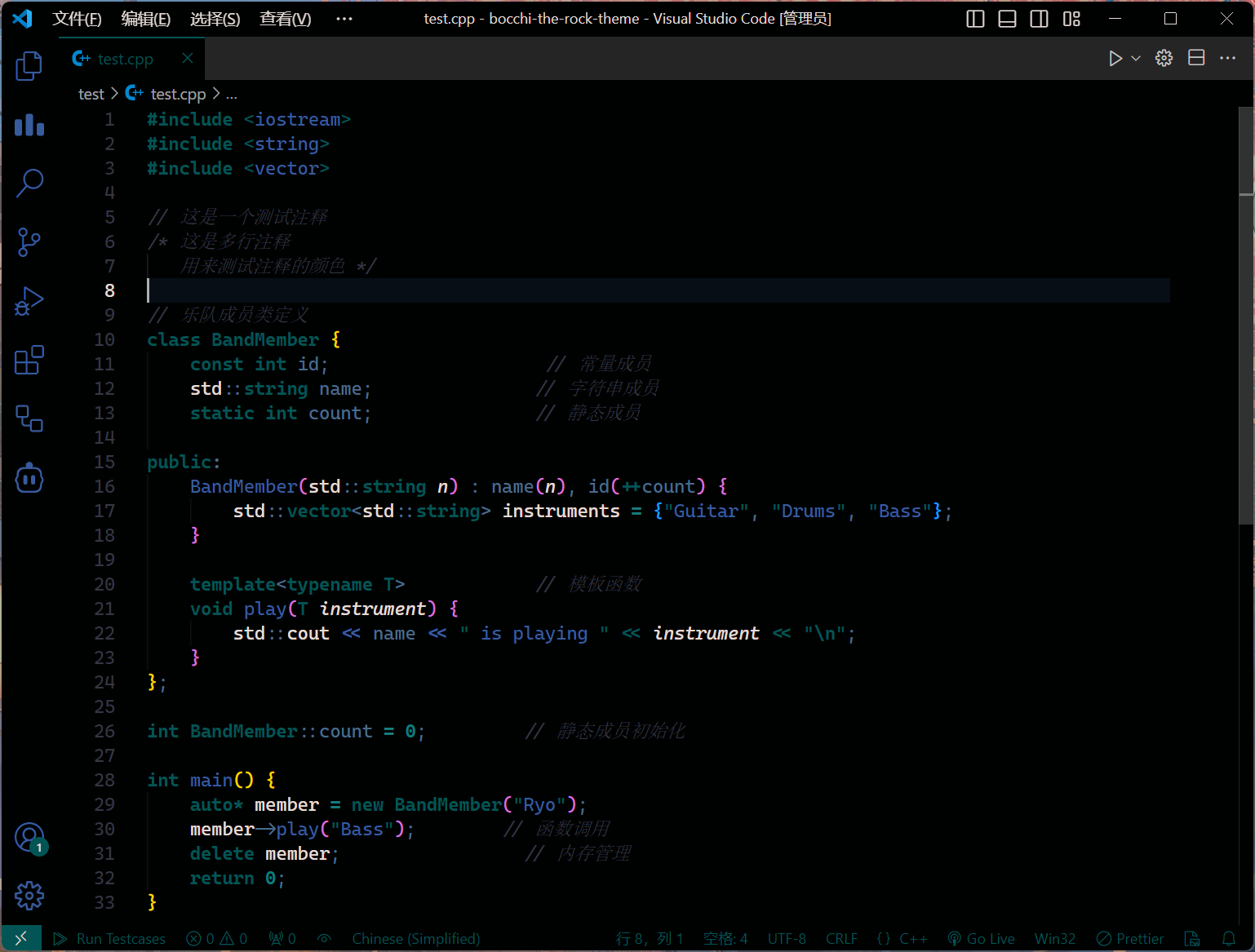Toggle the primary side bar
1255x952 pixels.
tap(975, 19)
